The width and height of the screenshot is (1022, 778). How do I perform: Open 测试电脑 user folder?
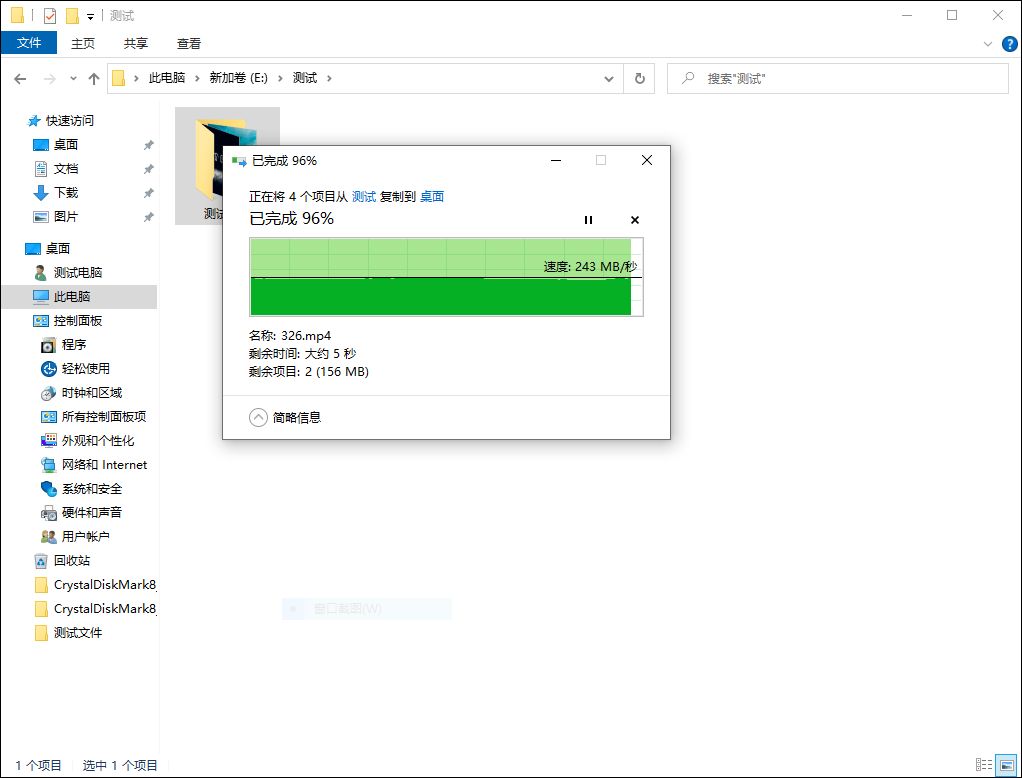[78, 272]
